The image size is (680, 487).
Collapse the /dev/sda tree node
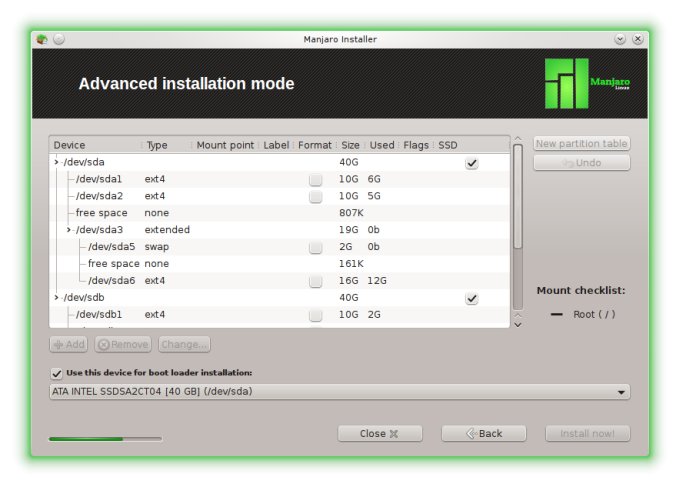click(56, 162)
